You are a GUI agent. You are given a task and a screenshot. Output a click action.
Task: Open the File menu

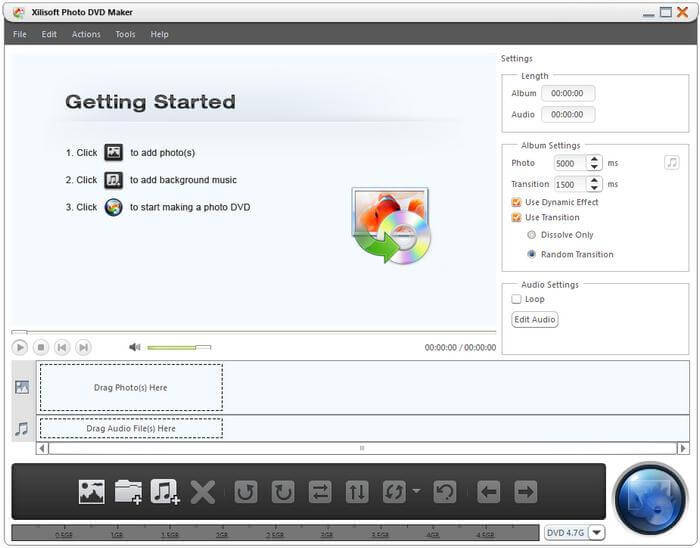[20, 34]
